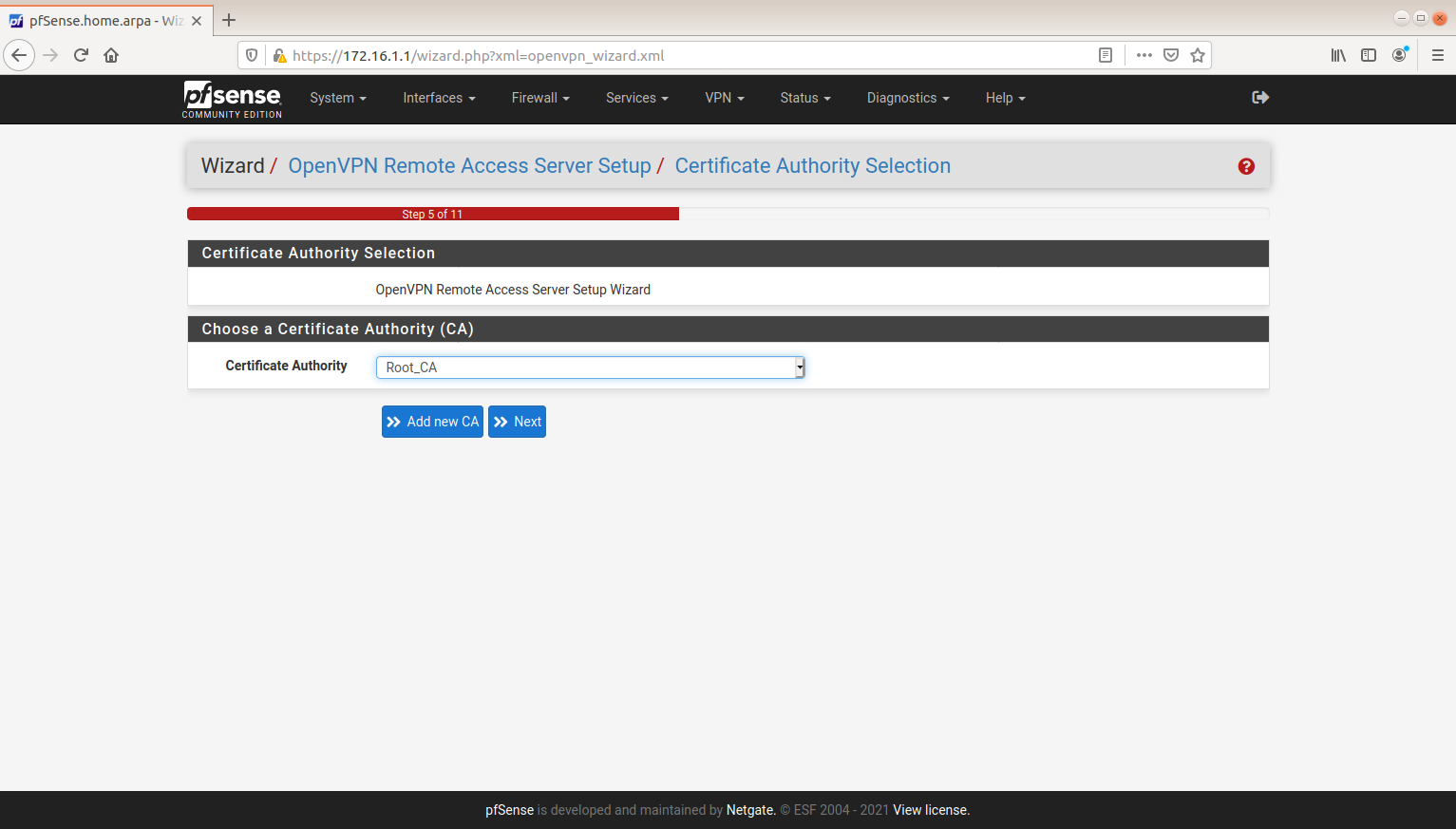Save page to Pocket icon
1456x829 pixels.
(1171, 55)
